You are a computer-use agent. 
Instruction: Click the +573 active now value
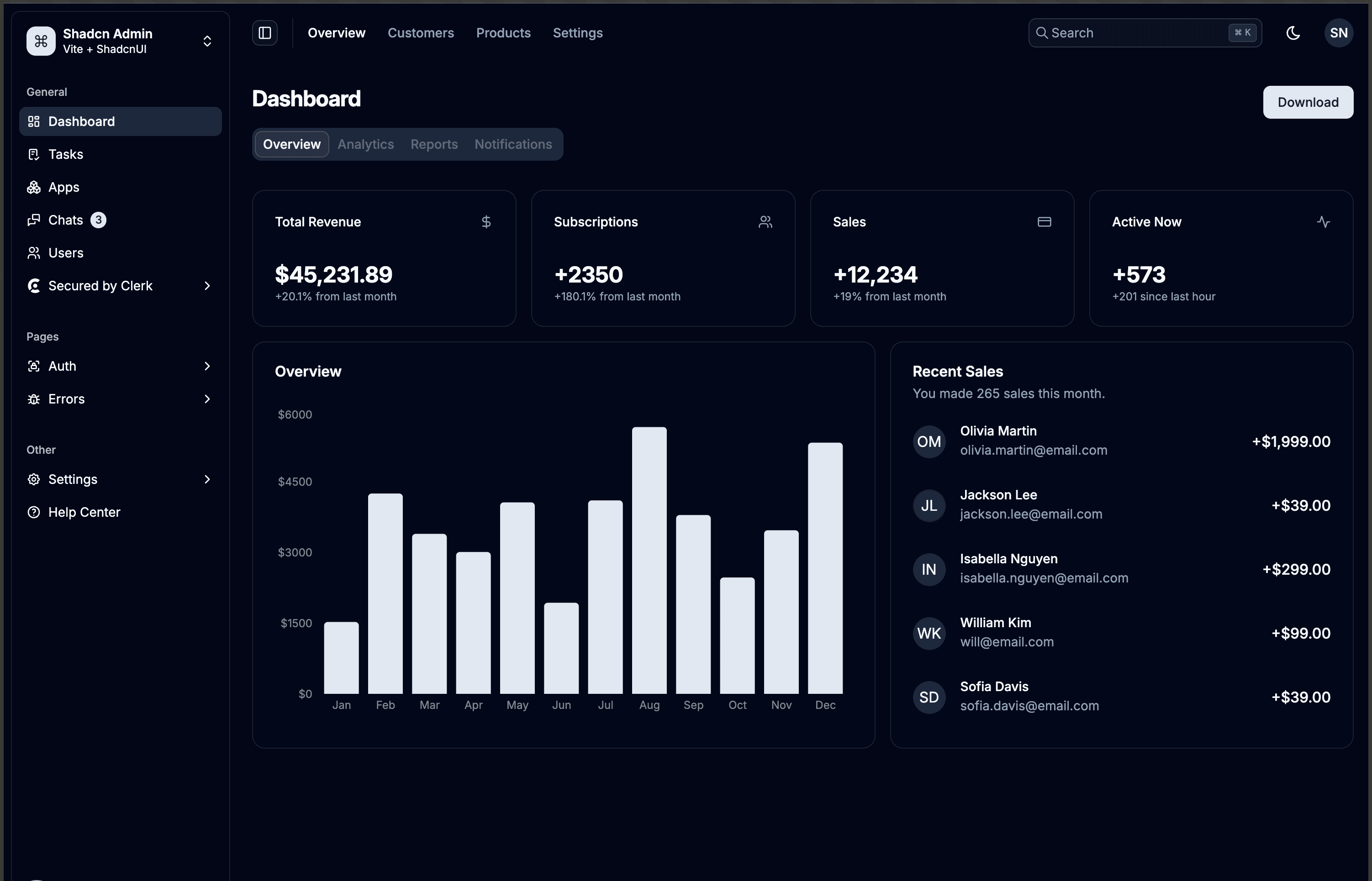[1139, 275]
